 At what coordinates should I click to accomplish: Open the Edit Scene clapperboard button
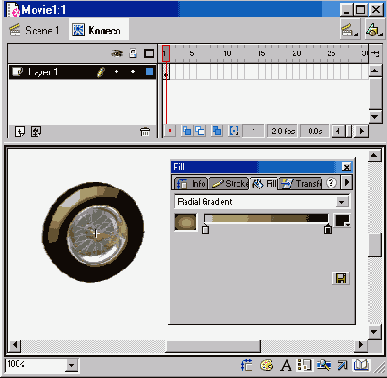pos(349,30)
